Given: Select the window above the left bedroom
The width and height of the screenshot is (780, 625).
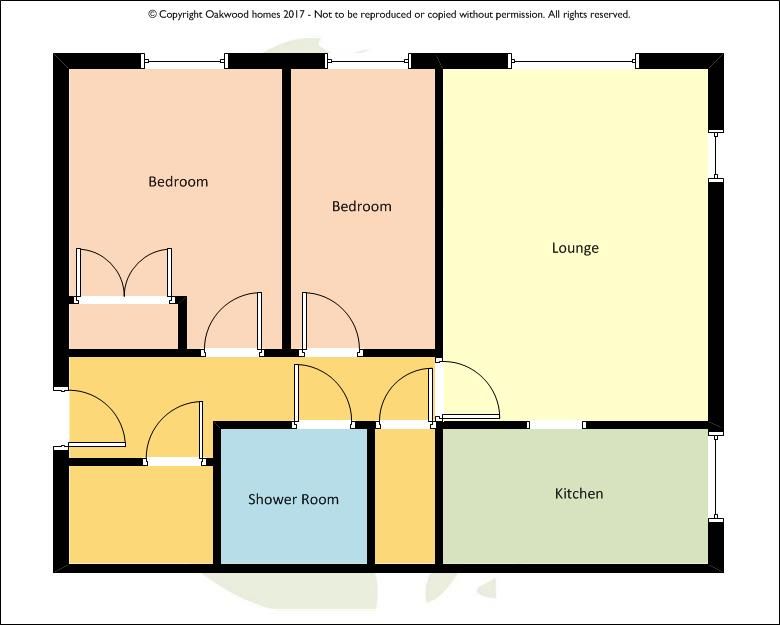Looking at the screenshot, I should click(x=186, y=62).
